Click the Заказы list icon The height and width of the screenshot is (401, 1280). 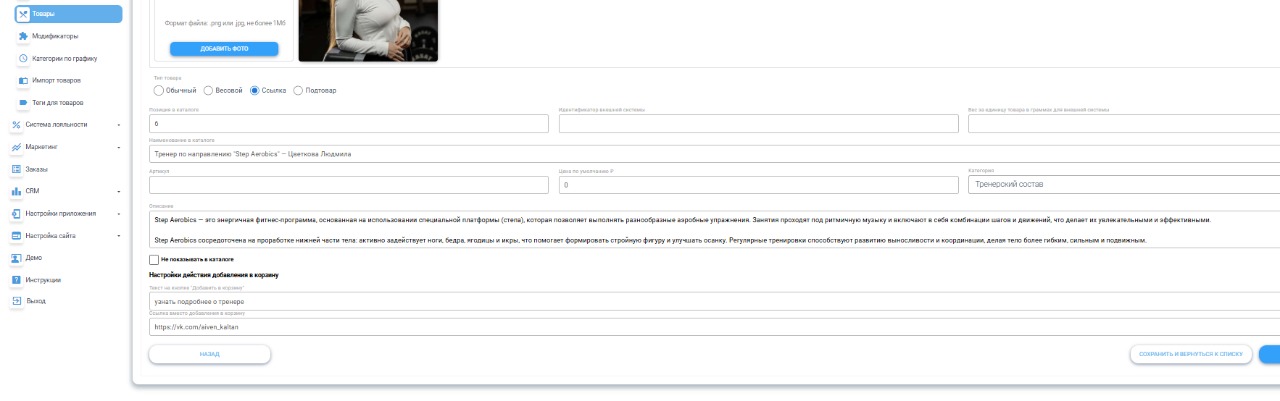click(16, 169)
